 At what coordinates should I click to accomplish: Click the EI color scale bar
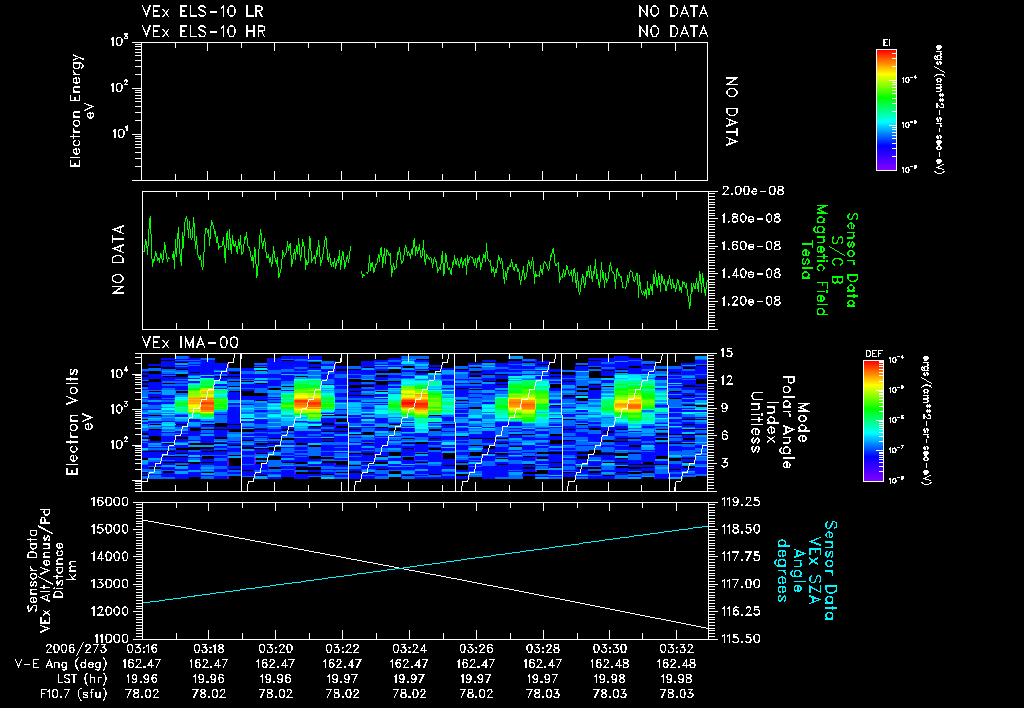click(886, 110)
